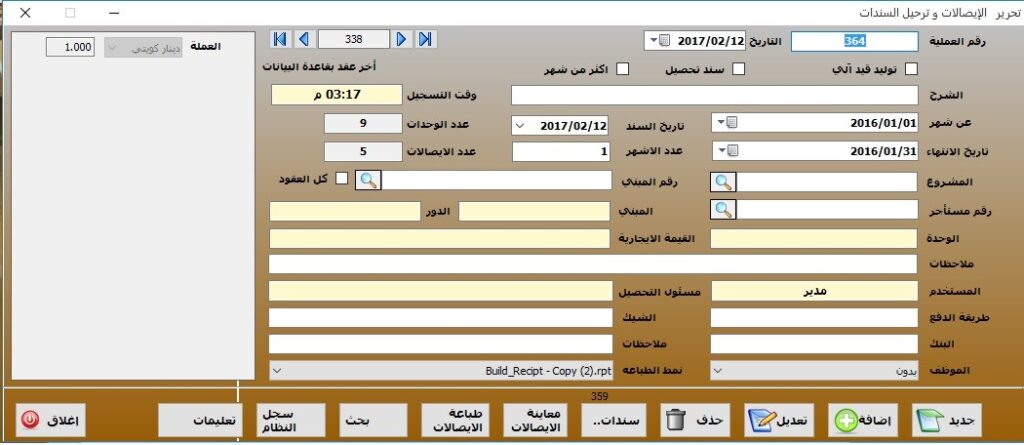Minimize the window using the dash button
Screen dimensions: 1024x445
click(114, 12)
